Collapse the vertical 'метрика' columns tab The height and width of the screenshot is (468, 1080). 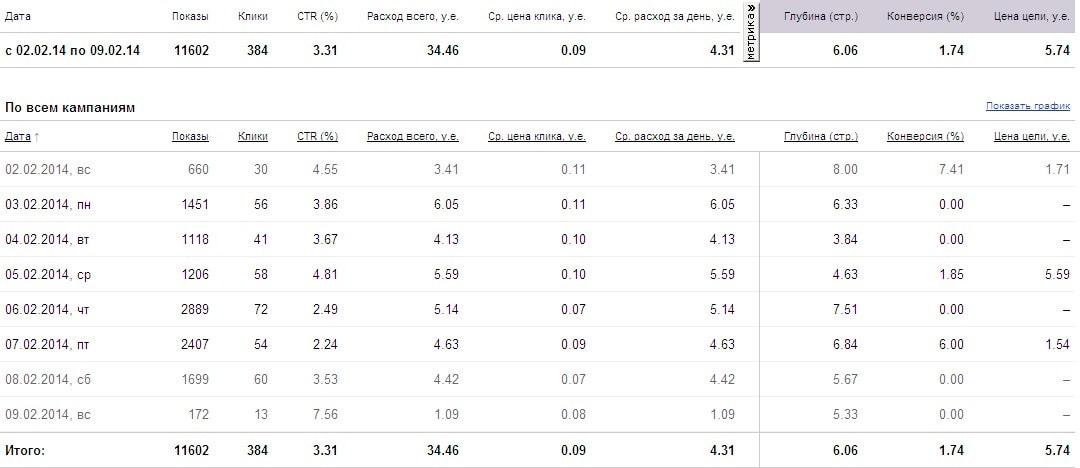pyautogui.click(x=751, y=34)
